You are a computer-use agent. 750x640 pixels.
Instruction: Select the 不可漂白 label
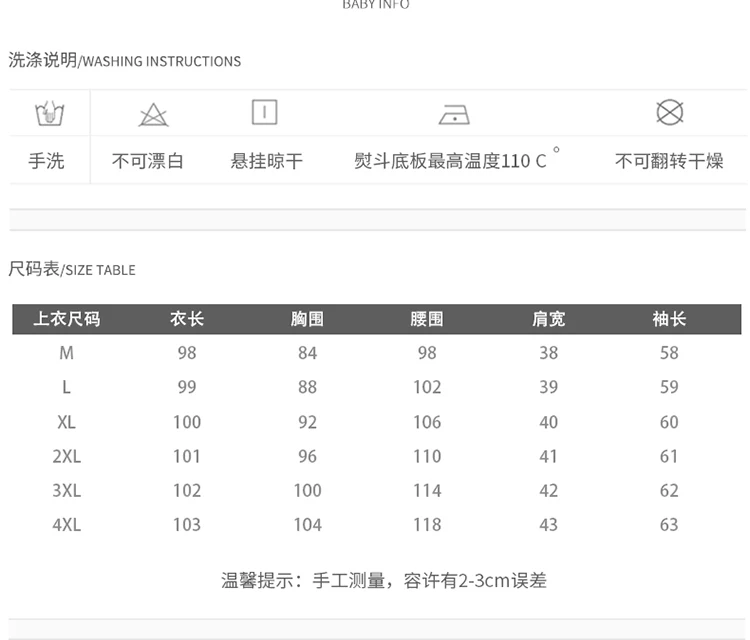pos(148,161)
